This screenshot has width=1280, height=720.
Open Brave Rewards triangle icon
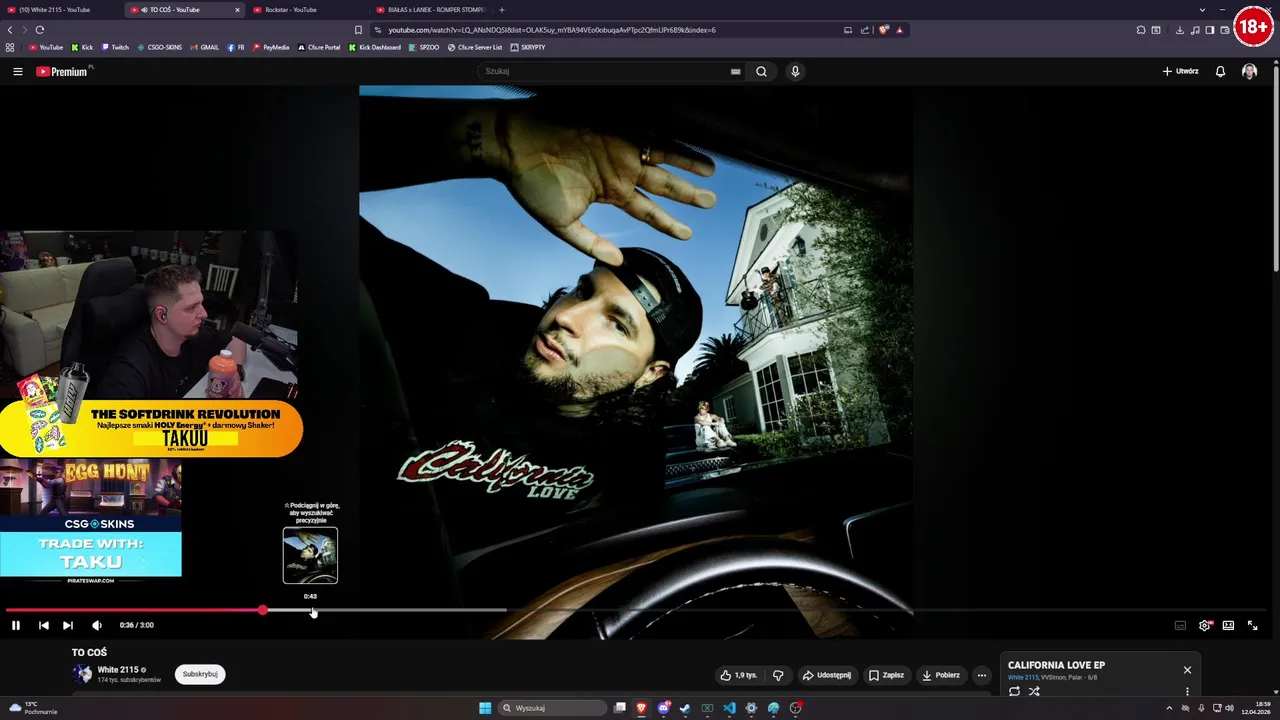899,30
